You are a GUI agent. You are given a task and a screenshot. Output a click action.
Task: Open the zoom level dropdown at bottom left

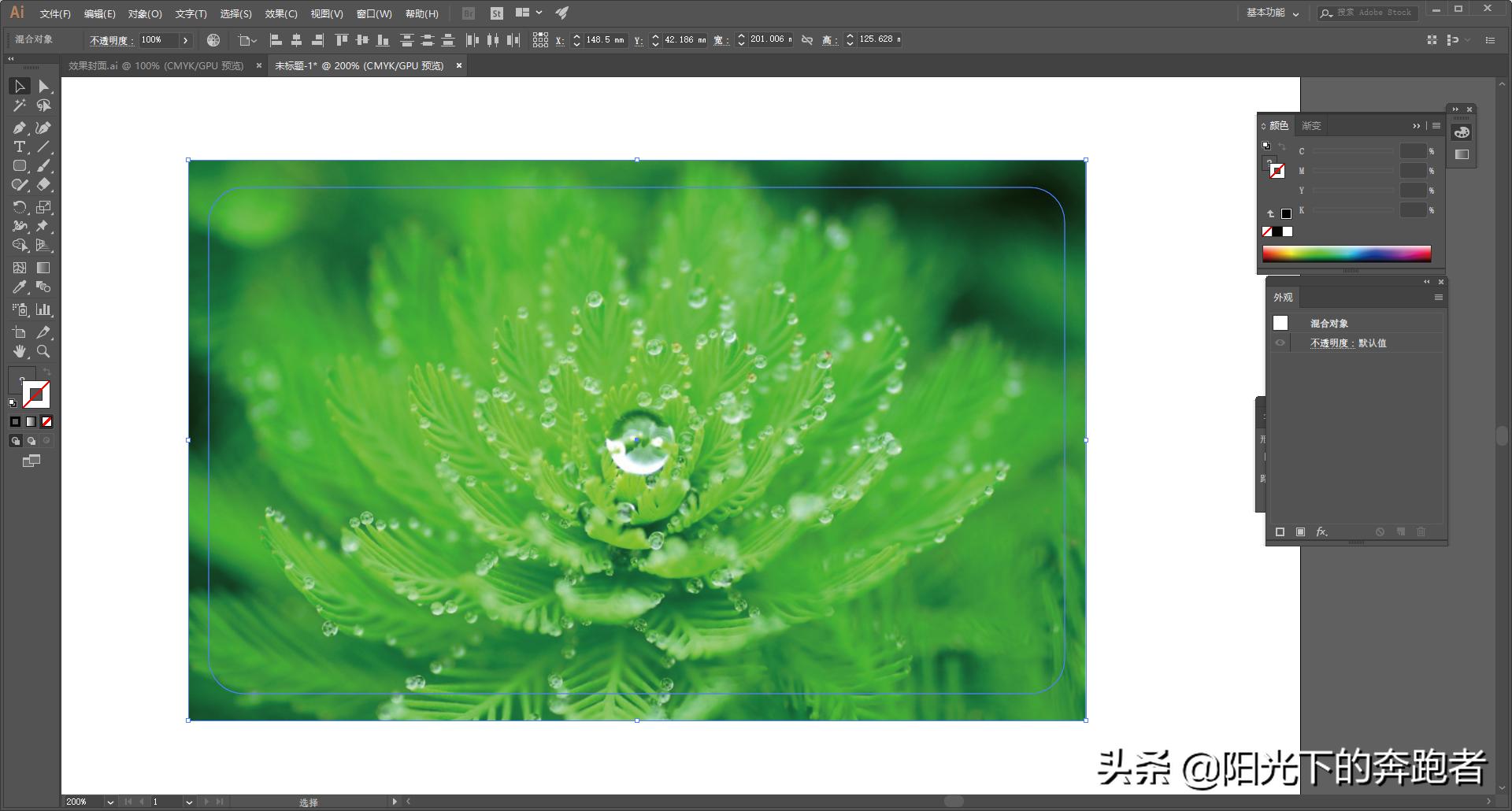click(109, 802)
